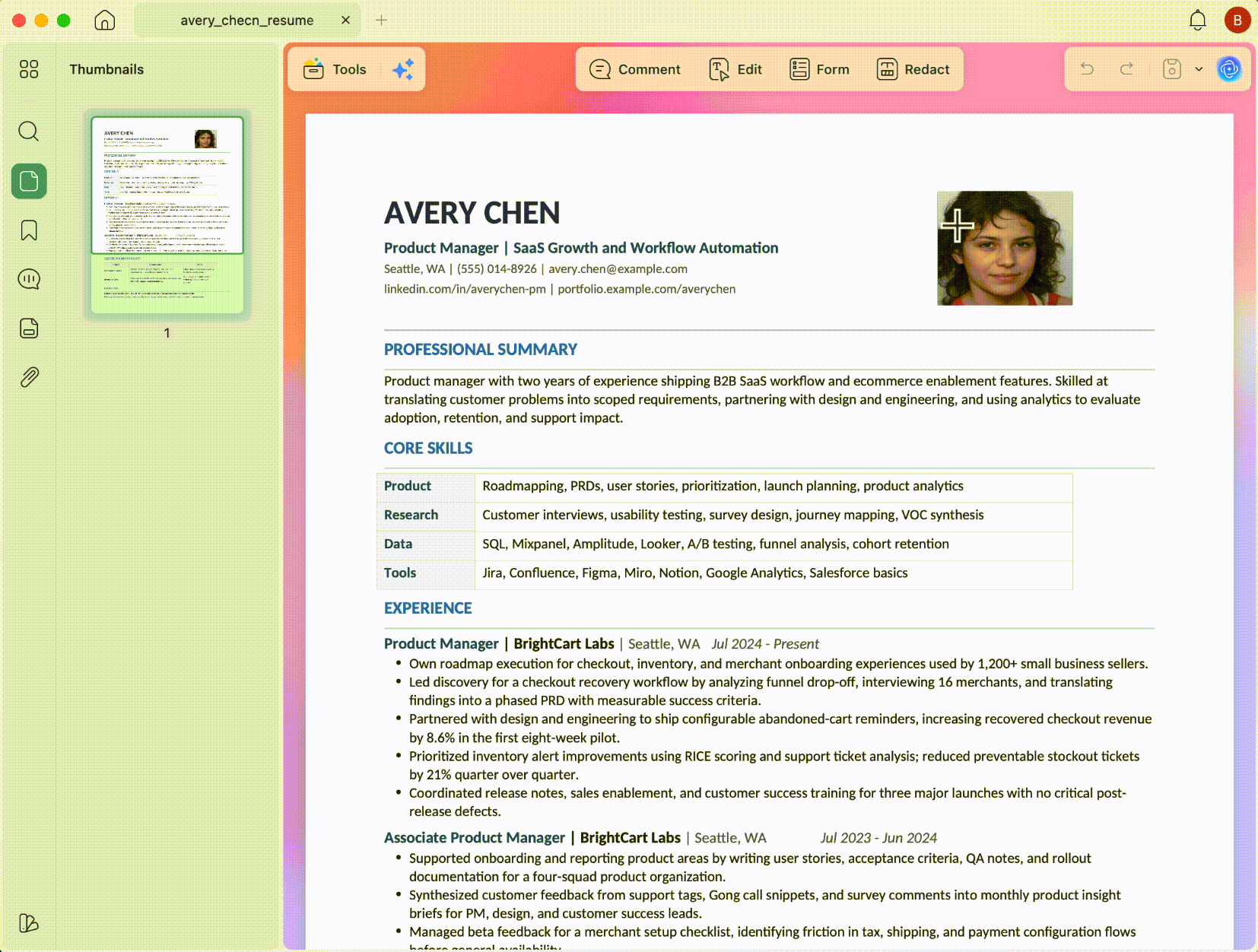Click the bottom sidebar layers icon
The width and height of the screenshot is (1258, 952).
[x=29, y=922]
